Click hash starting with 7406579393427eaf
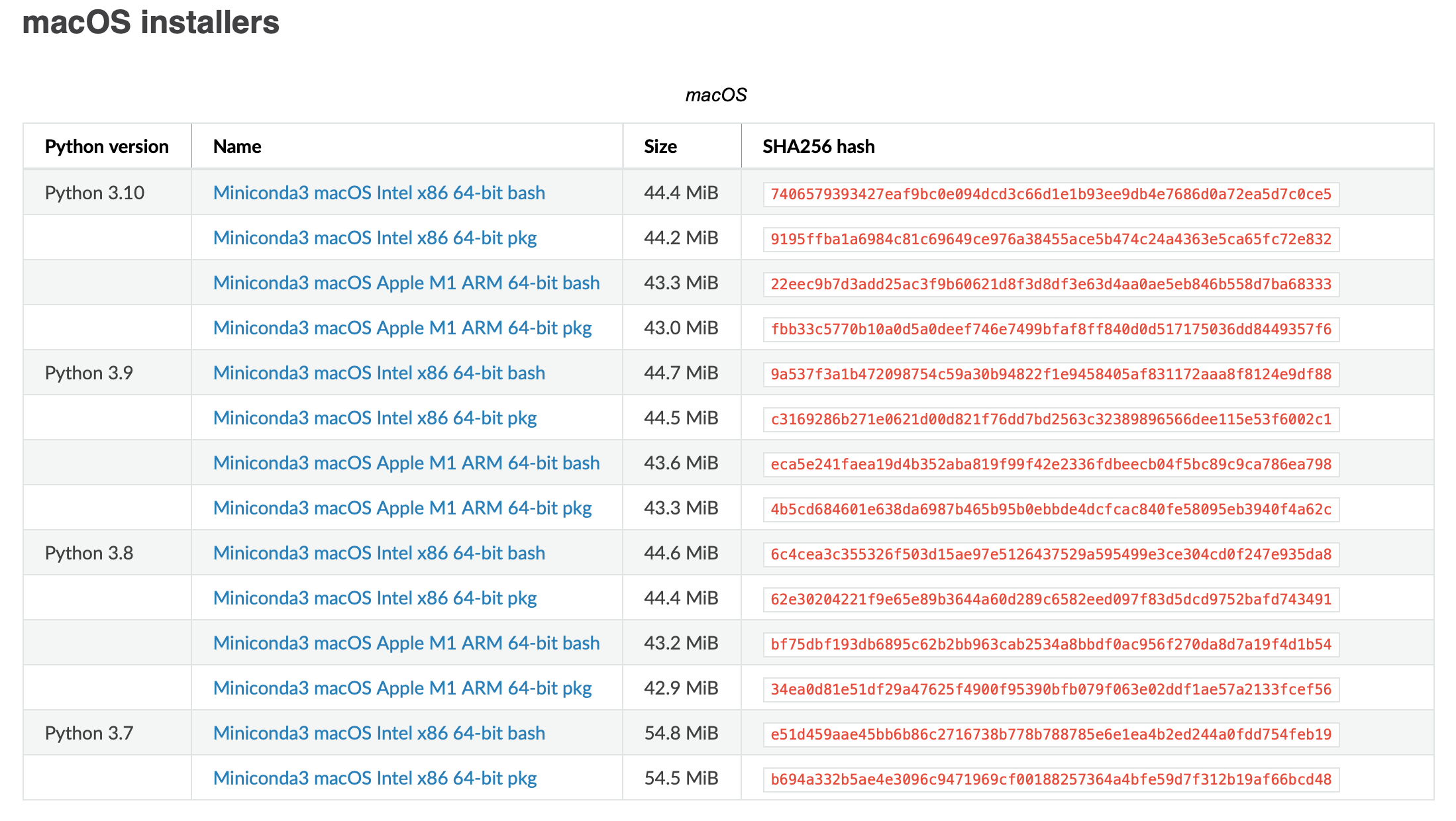 [1051, 194]
